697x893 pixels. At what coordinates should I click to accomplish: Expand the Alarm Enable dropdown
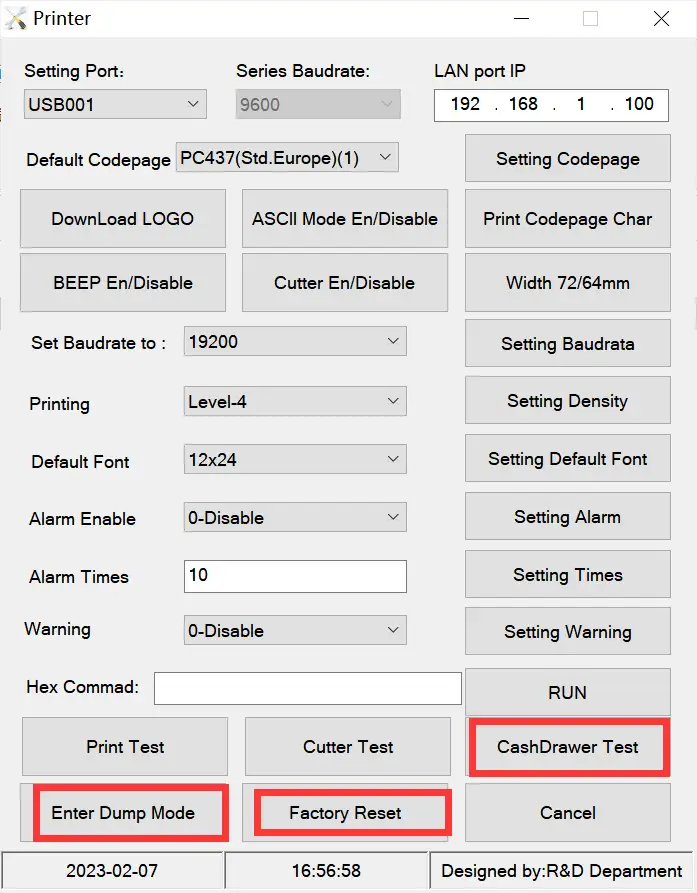(x=295, y=518)
